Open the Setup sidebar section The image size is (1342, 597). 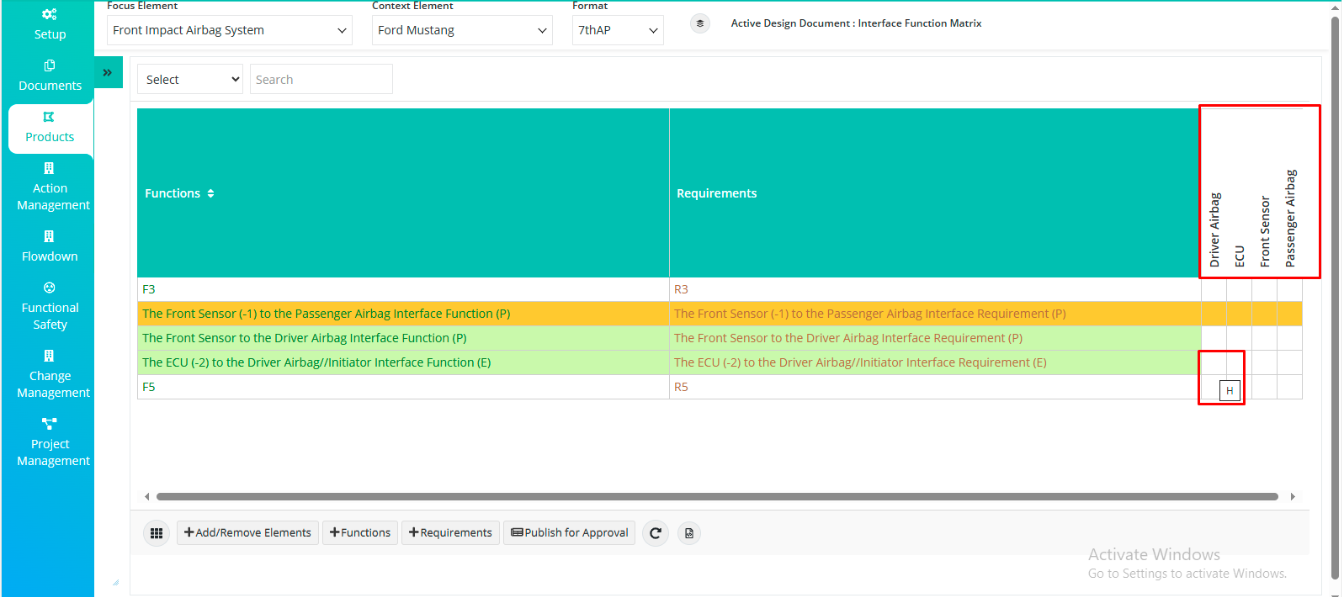[49, 24]
